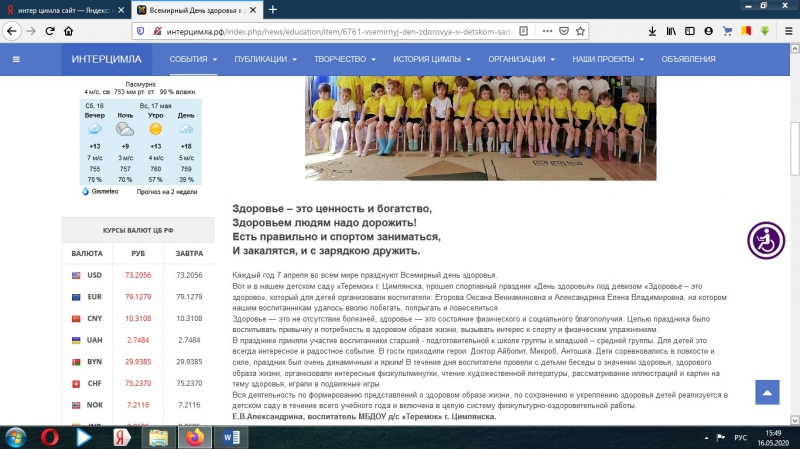The height and width of the screenshot is (449, 800).
Task: Open the accessibility wheelchair widget
Action: click(x=766, y=240)
